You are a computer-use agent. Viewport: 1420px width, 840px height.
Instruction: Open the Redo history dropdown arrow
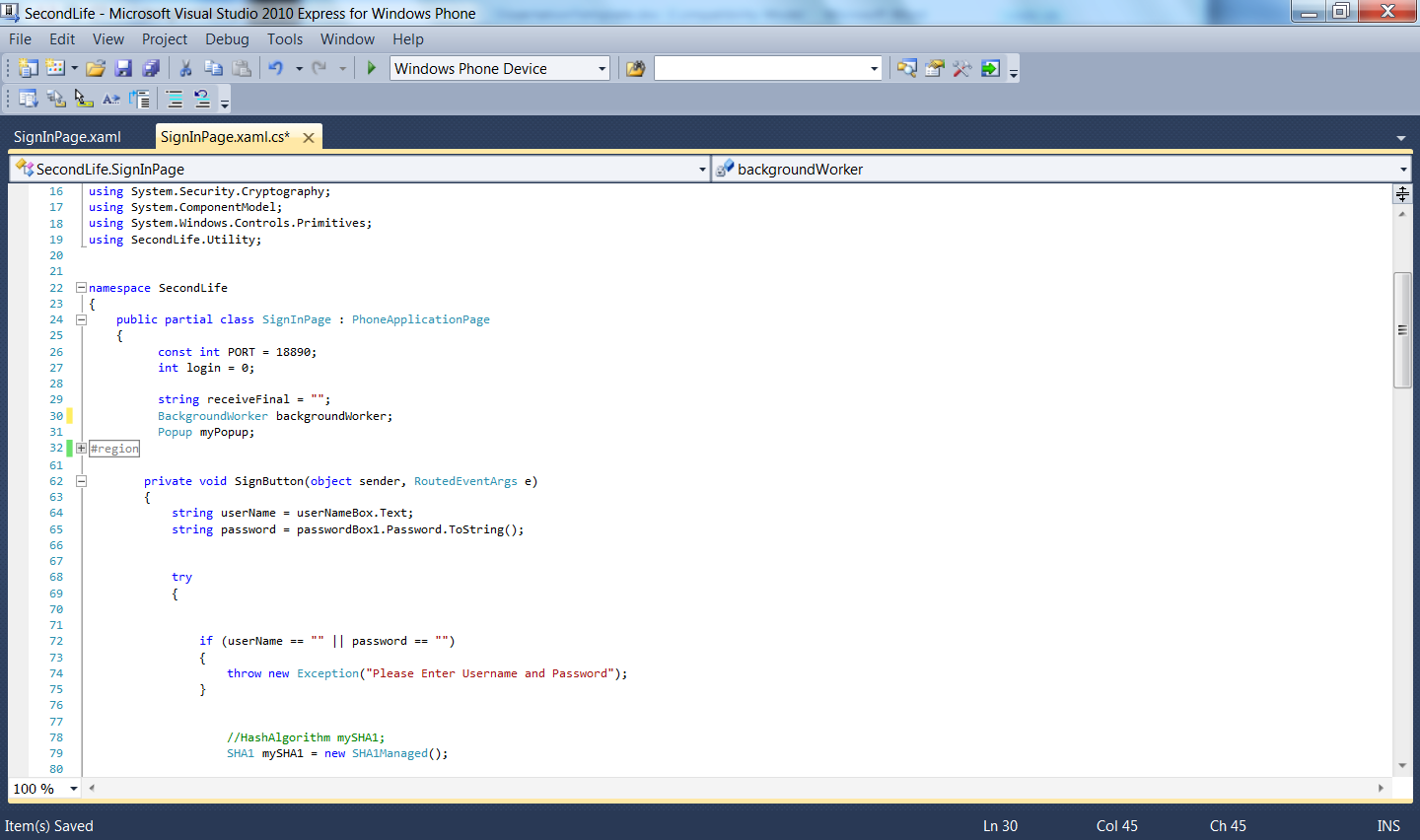[342, 68]
